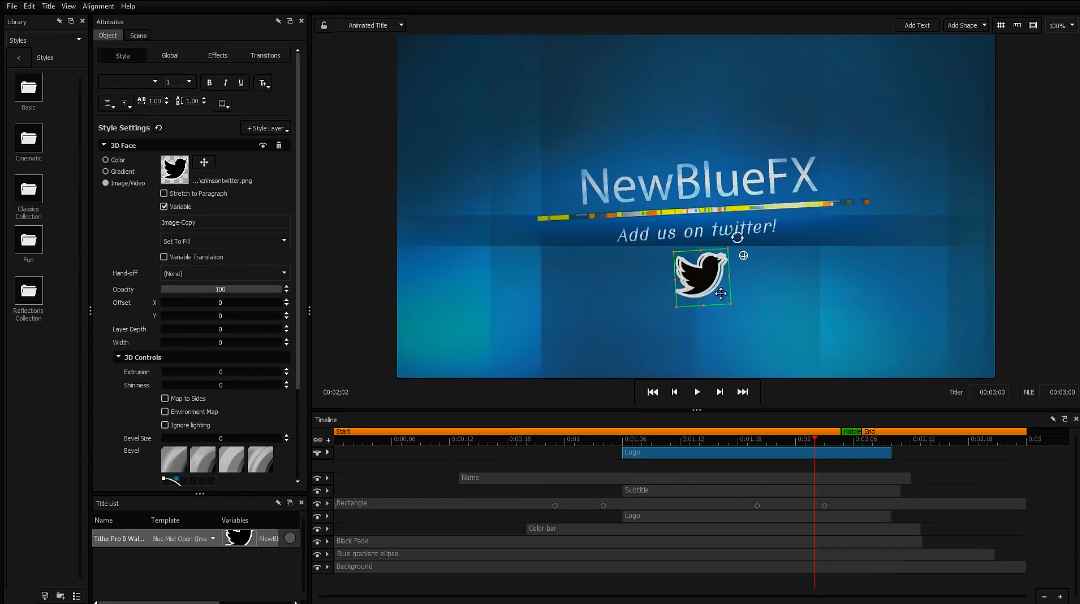Image resolution: width=1080 pixels, height=604 pixels.
Task: Toggle underline text formatting
Action: 240,83
